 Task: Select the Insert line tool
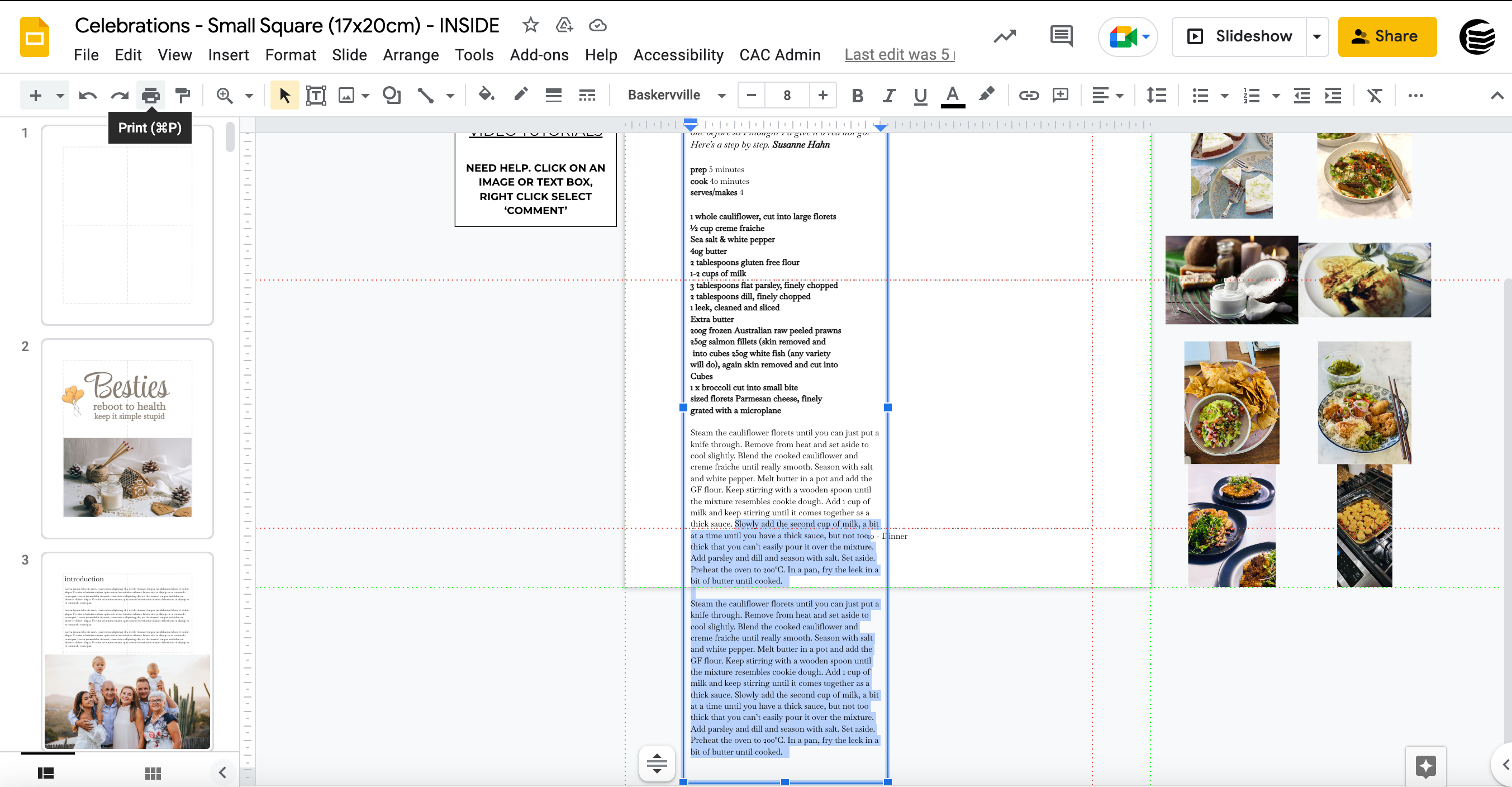pos(426,94)
